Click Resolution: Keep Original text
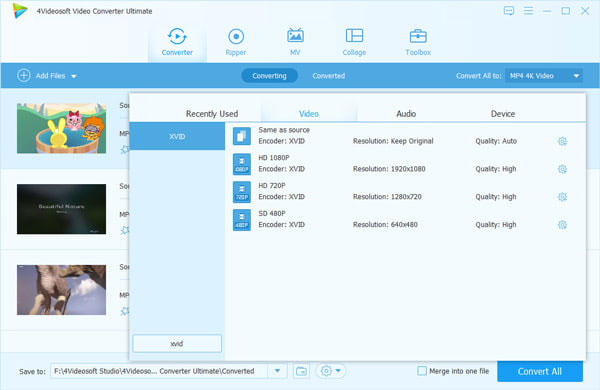Viewport: 600px width, 390px height. point(393,141)
